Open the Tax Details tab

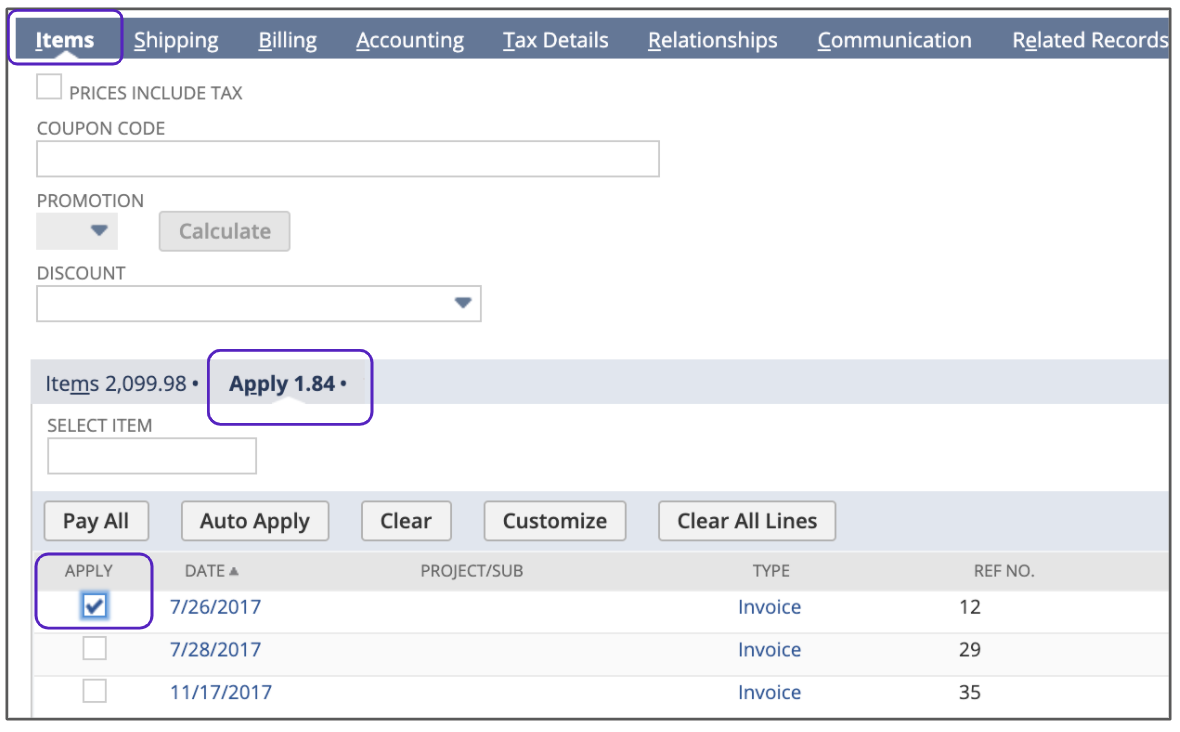click(x=555, y=41)
